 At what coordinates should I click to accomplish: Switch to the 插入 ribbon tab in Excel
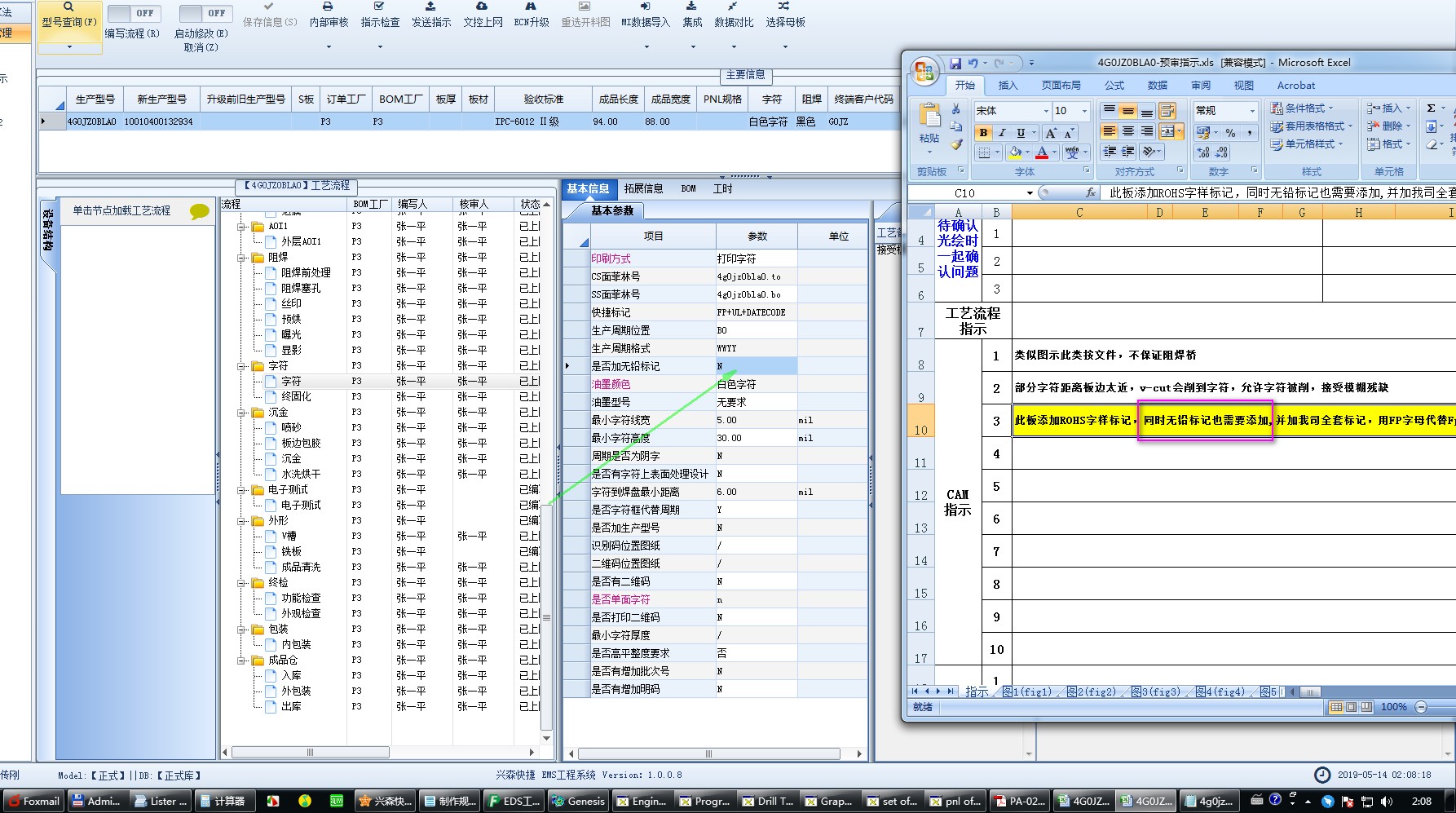(x=1008, y=85)
